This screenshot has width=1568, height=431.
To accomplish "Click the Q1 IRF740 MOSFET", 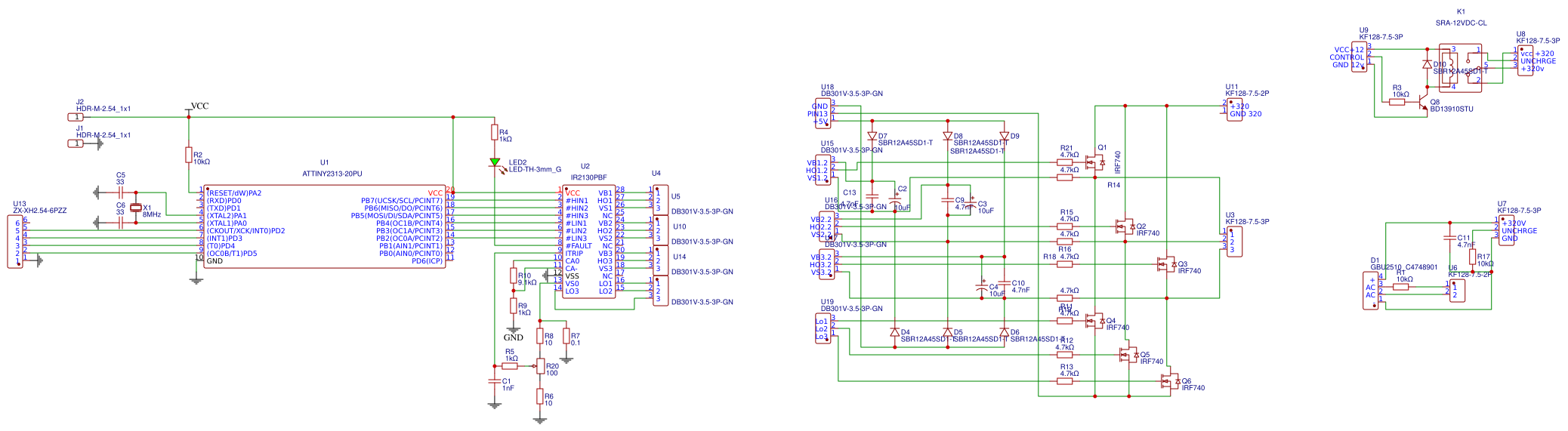I will [x=1093, y=162].
